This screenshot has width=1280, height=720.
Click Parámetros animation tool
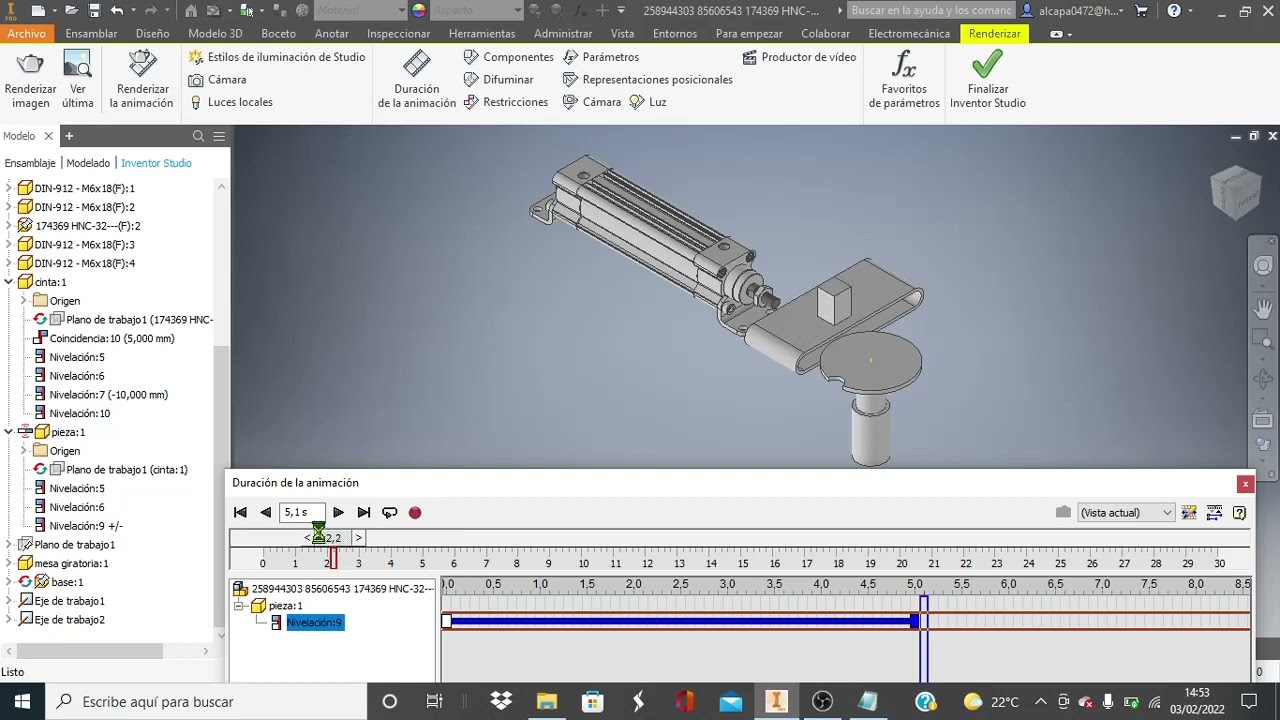click(601, 57)
